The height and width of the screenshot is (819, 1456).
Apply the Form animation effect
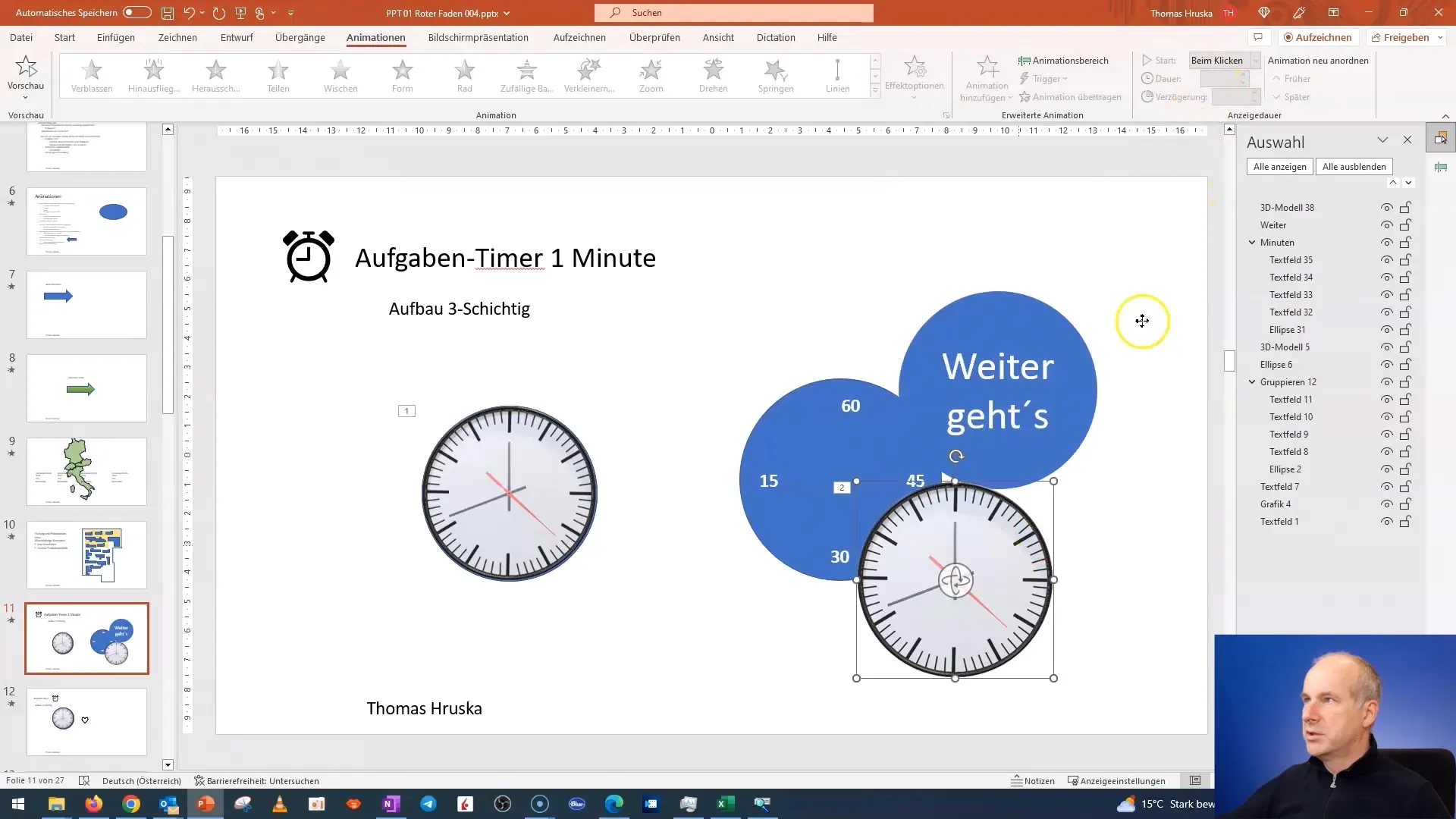click(403, 76)
